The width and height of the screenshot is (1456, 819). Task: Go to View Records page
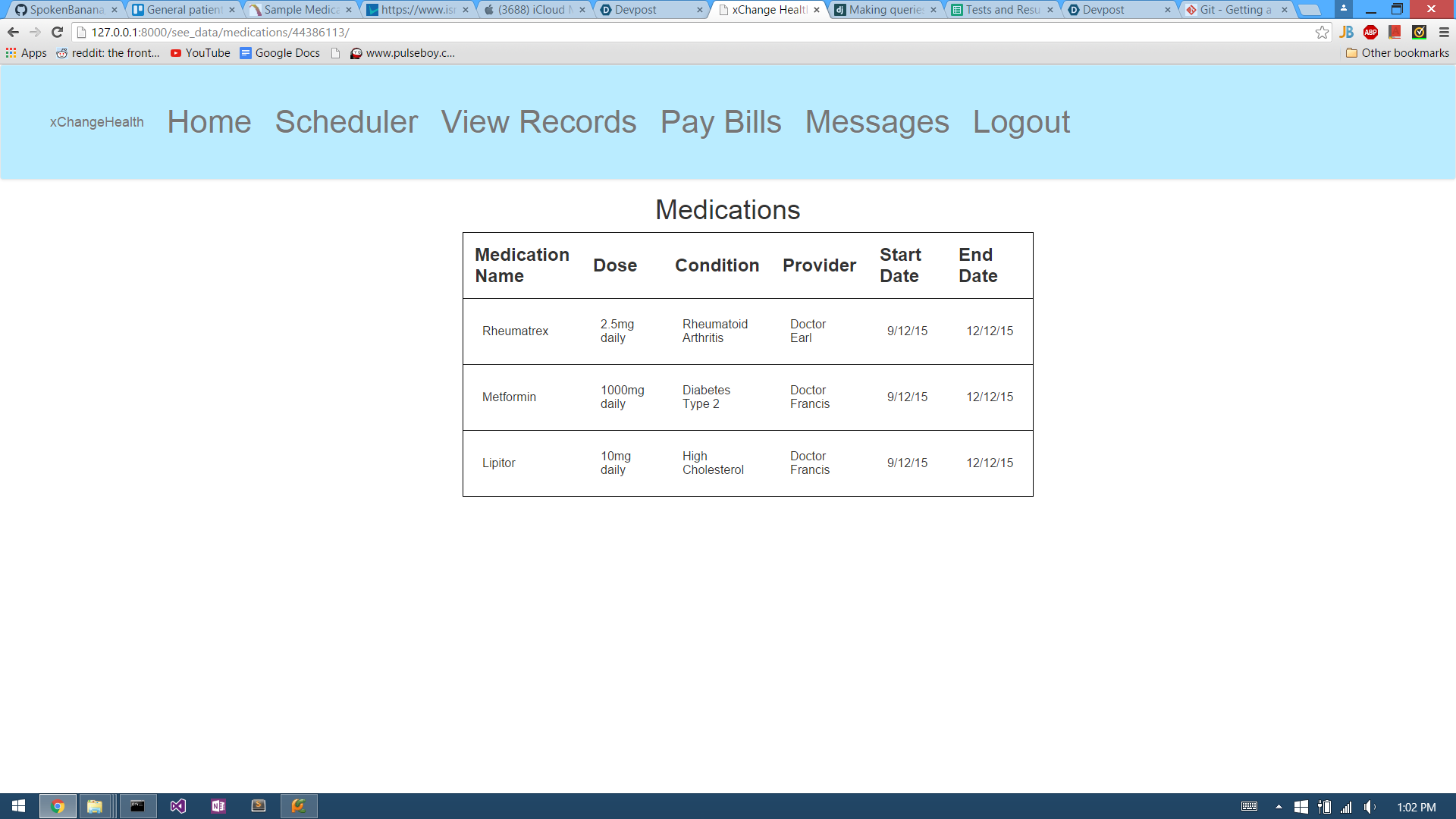pyautogui.click(x=538, y=122)
